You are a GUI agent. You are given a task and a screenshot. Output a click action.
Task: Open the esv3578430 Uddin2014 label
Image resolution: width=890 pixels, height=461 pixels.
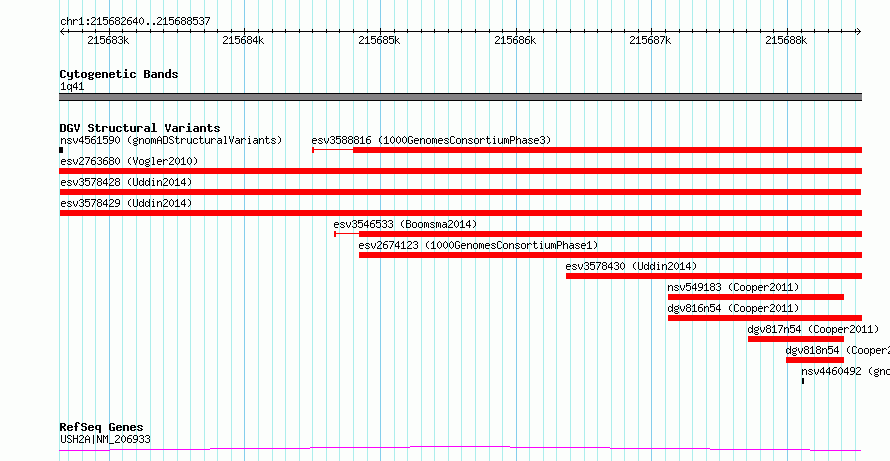tap(631, 266)
